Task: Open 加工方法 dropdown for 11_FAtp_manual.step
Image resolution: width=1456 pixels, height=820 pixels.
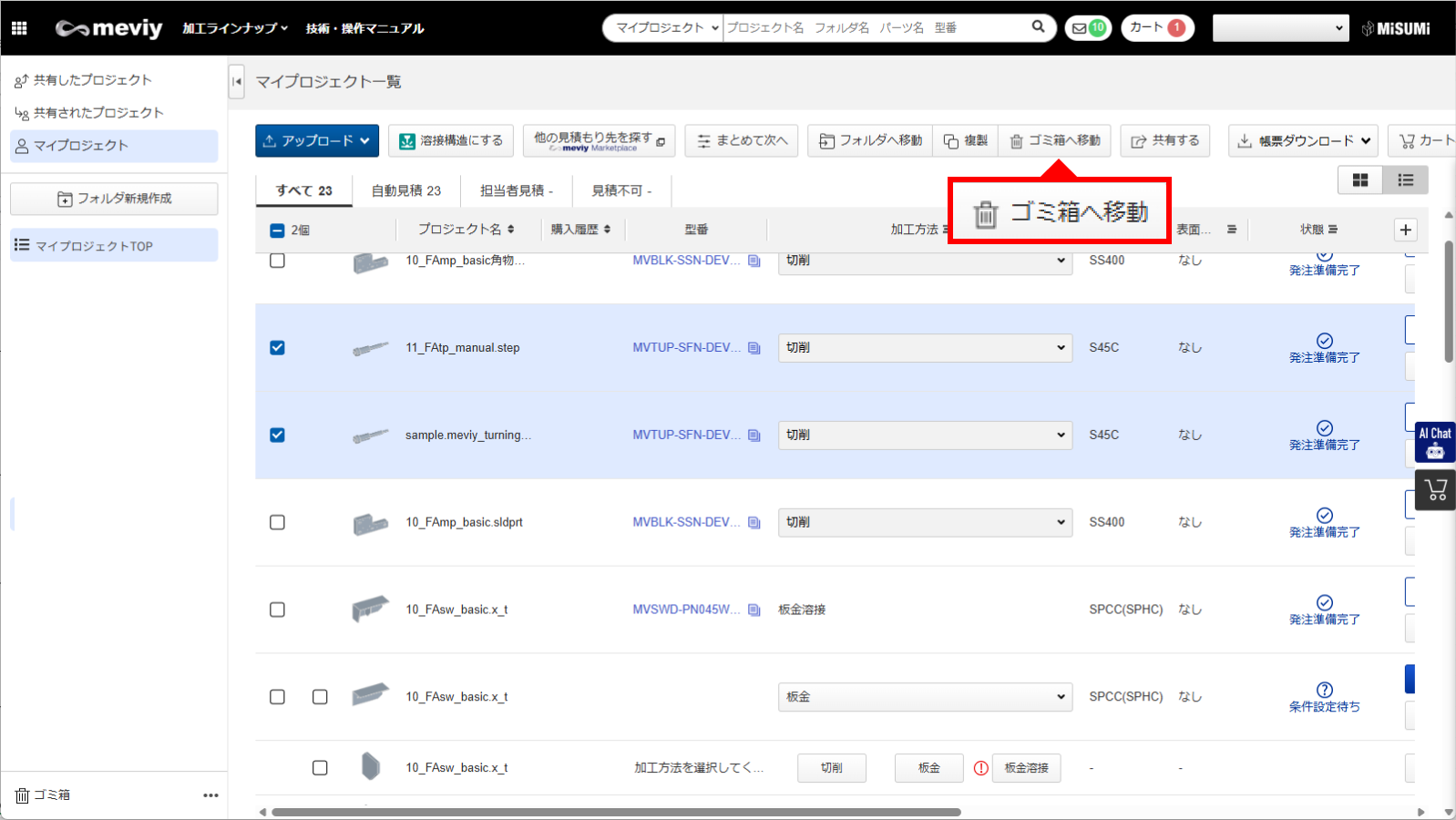Action: point(925,348)
